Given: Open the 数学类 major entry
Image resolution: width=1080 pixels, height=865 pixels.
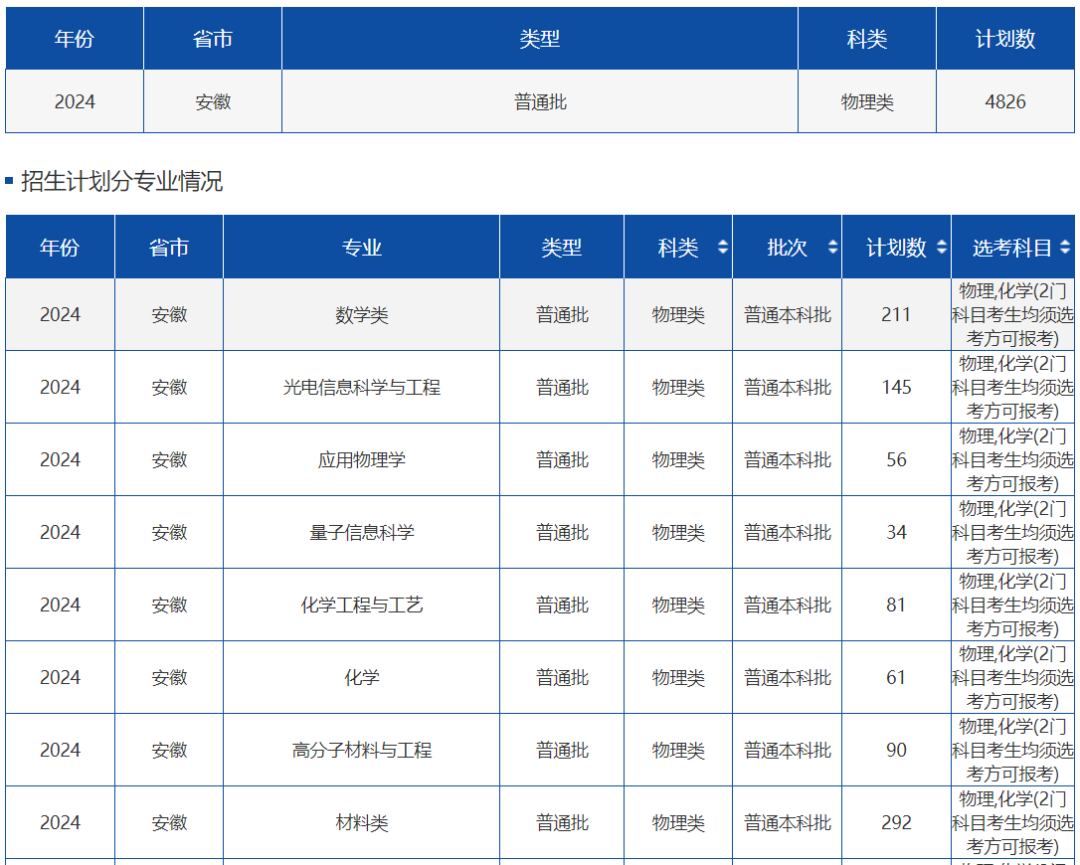Looking at the screenshot, I should click(361, 314).
